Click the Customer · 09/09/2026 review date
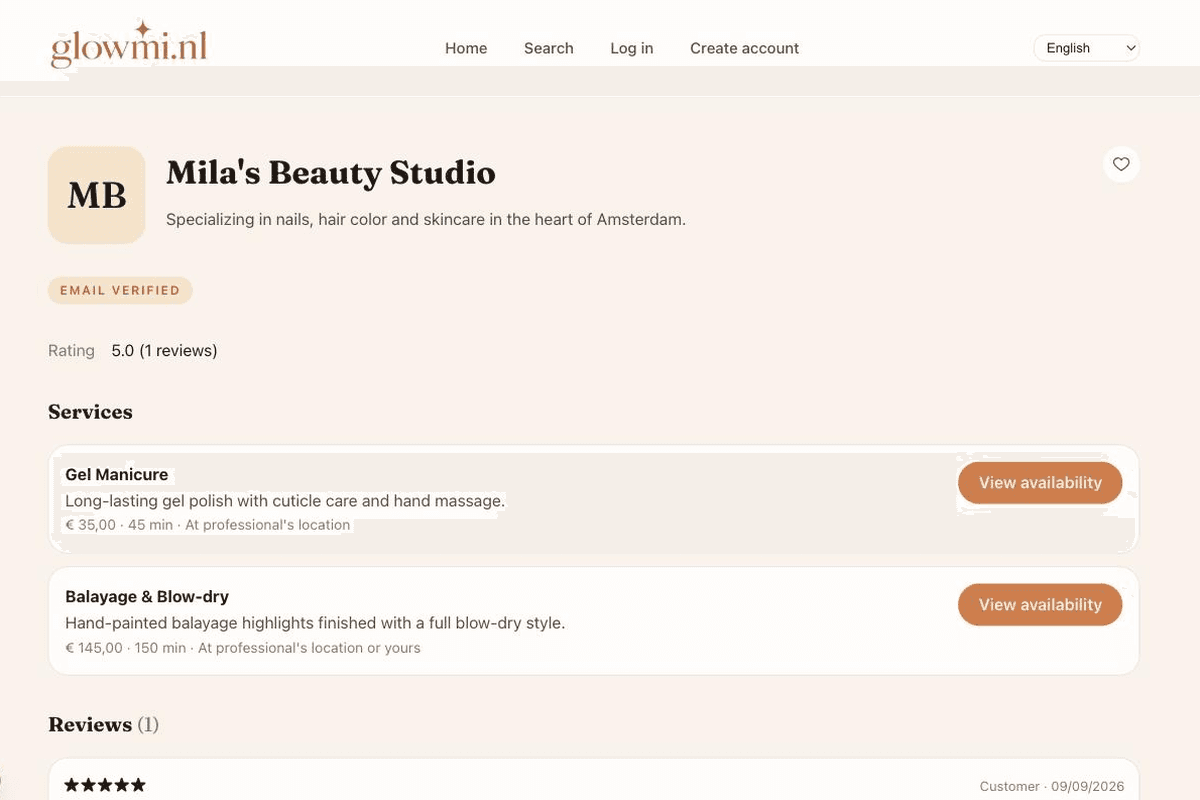 1051,787
